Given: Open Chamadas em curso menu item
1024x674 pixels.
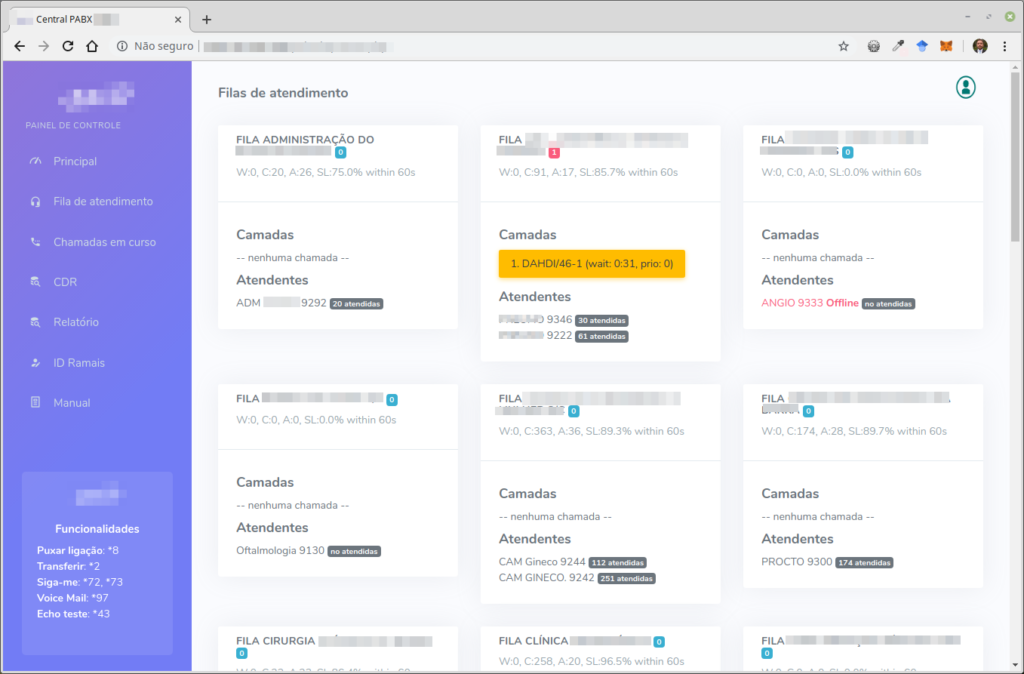Looking at the screenshot, I should (x=104, y=242).
